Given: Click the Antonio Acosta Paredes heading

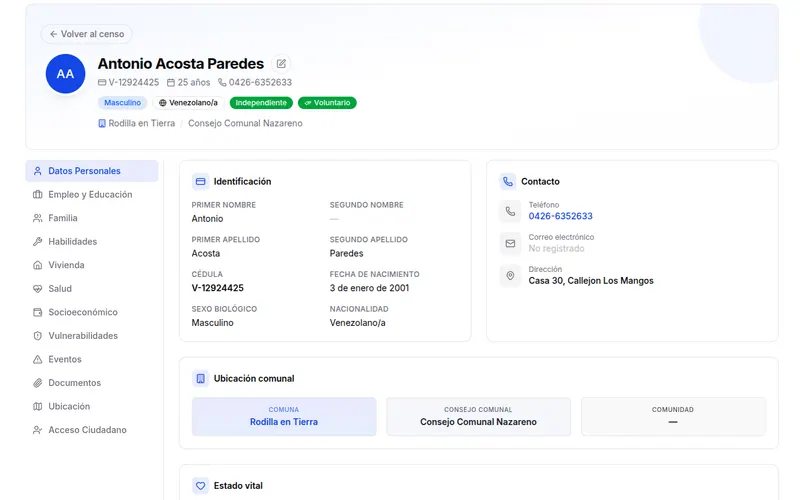Looking at the screenshot, I should click(x=181, y=64).
